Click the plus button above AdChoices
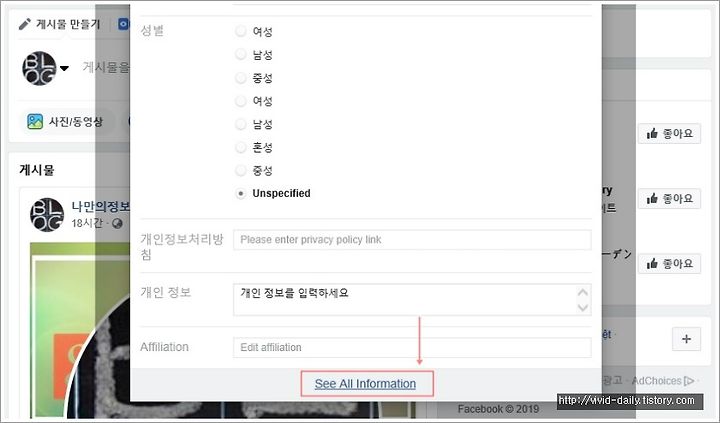 pos(686,339)
